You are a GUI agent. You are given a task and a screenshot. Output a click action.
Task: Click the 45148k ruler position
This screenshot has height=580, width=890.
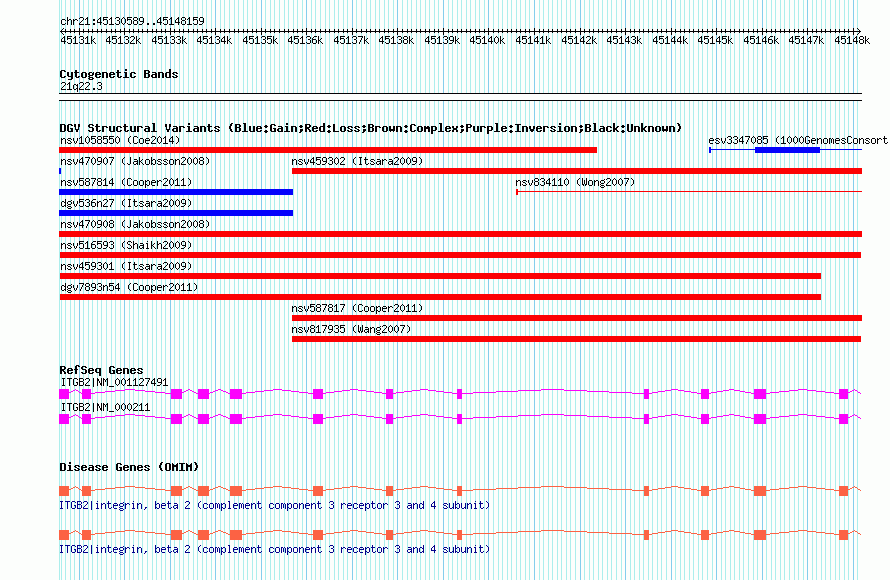coord(852,40)
